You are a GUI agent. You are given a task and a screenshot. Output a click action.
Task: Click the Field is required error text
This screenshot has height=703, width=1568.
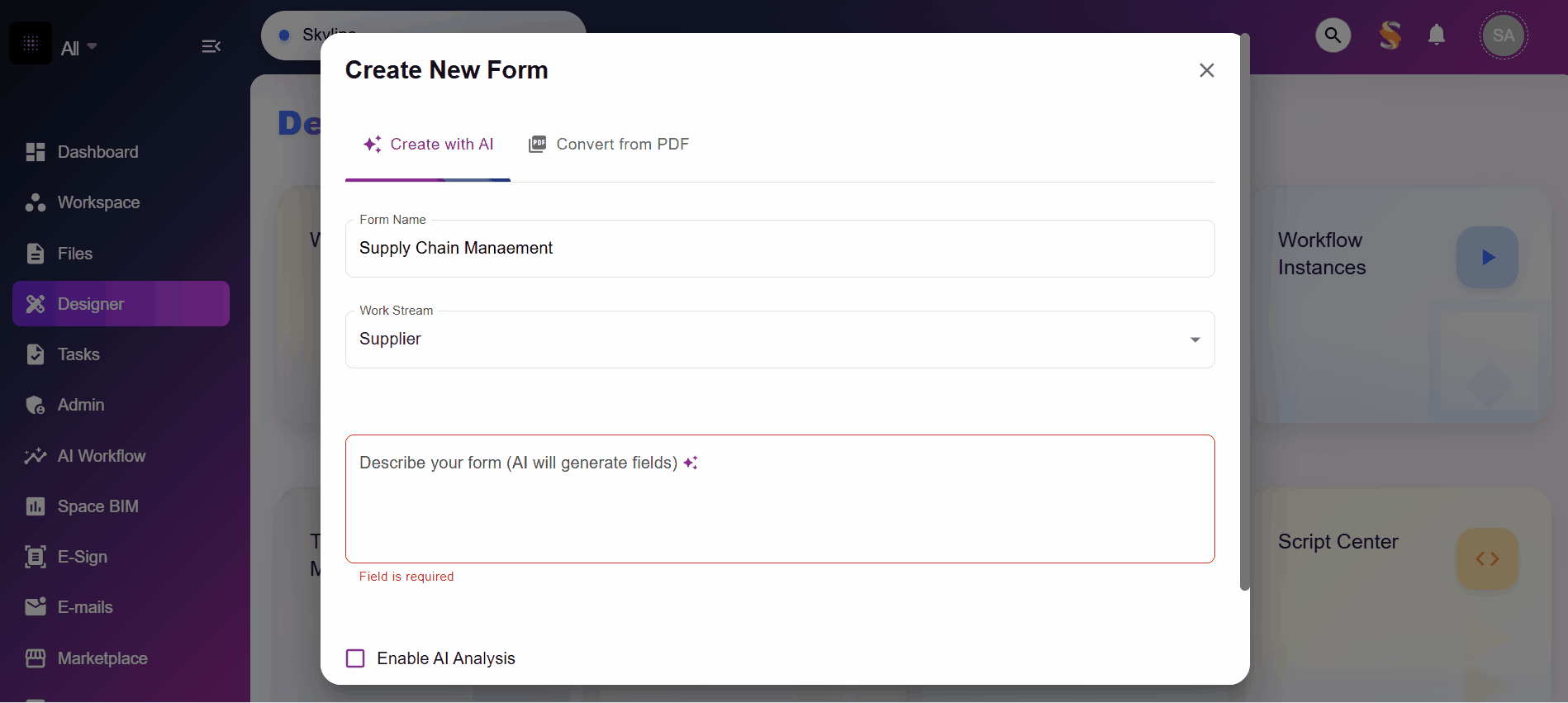tap(406, 577)
